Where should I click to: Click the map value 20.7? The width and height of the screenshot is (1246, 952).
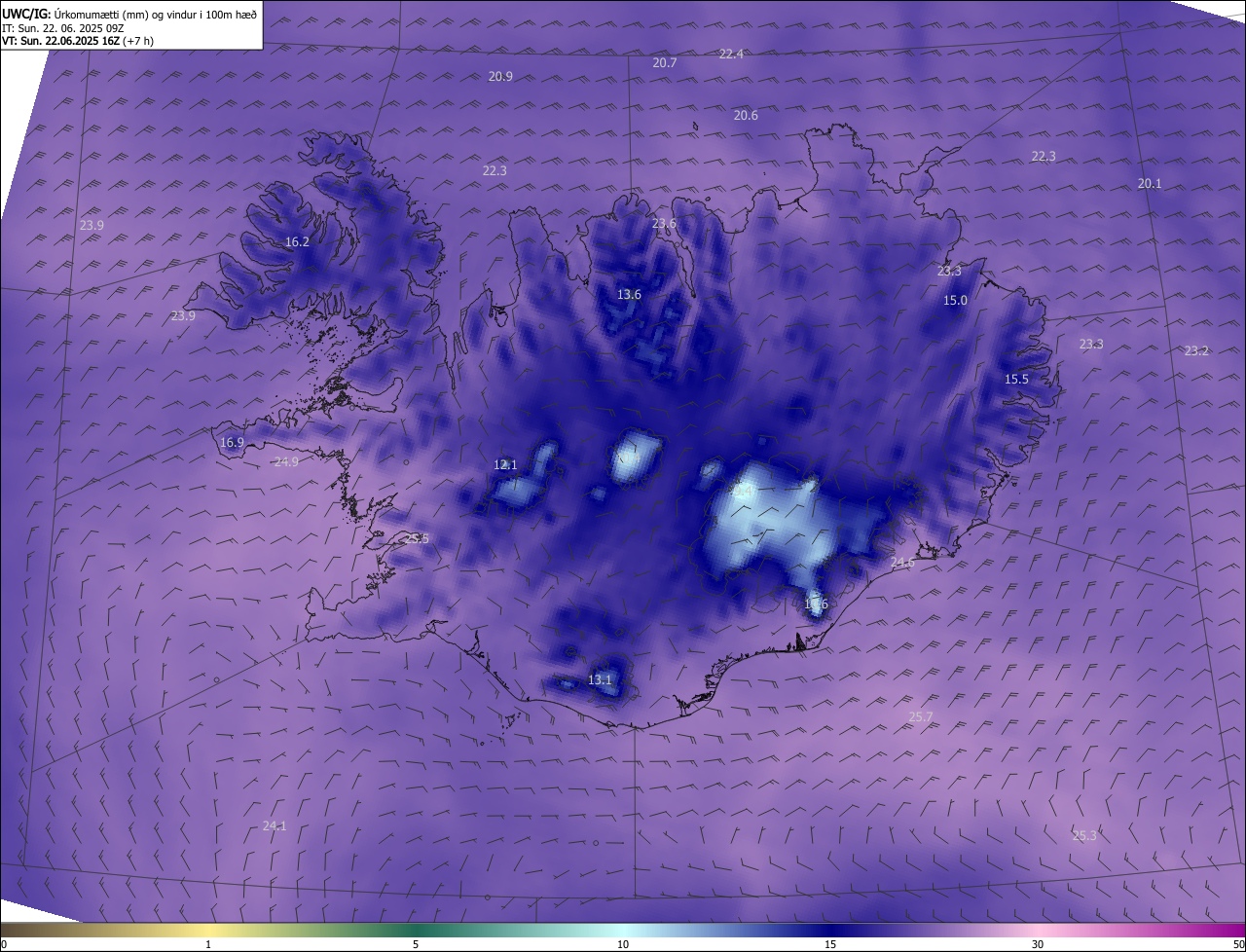[x=664, y=62]
